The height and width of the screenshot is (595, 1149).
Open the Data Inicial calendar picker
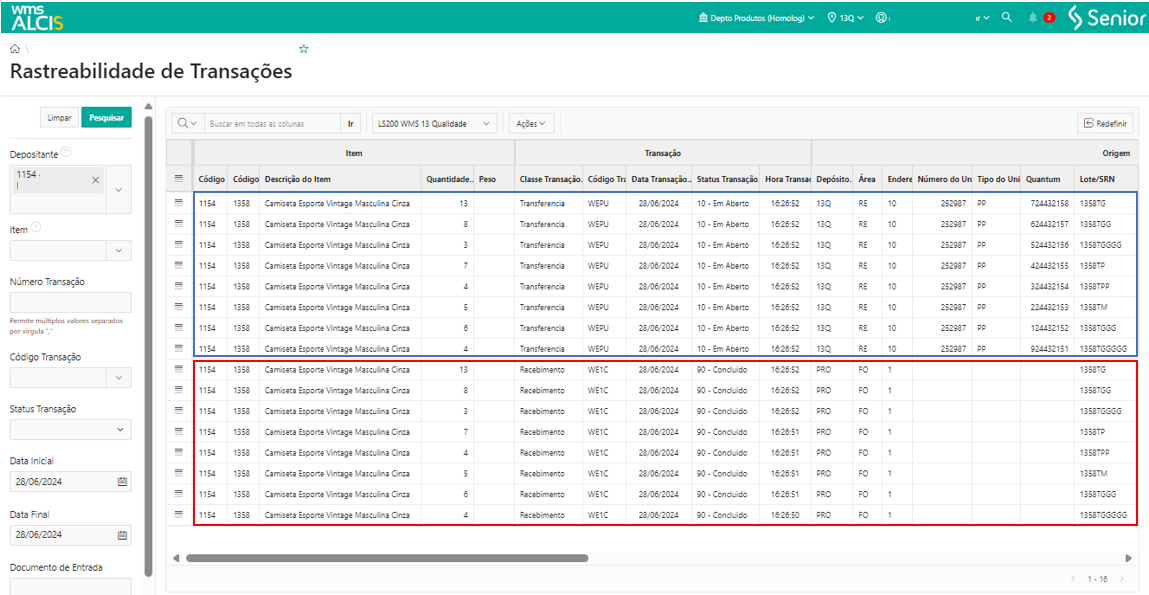pyautogui.click(x=122, y=481)
